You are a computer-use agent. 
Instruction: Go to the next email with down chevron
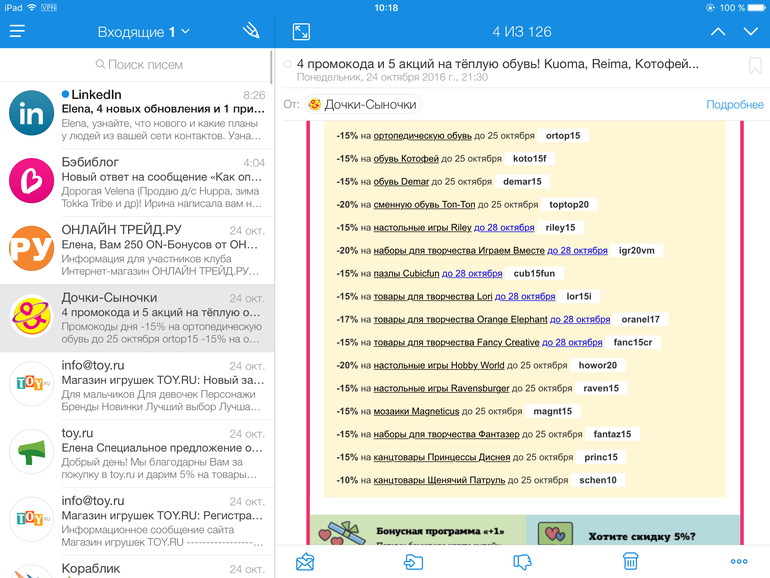(x=751, y=32)
